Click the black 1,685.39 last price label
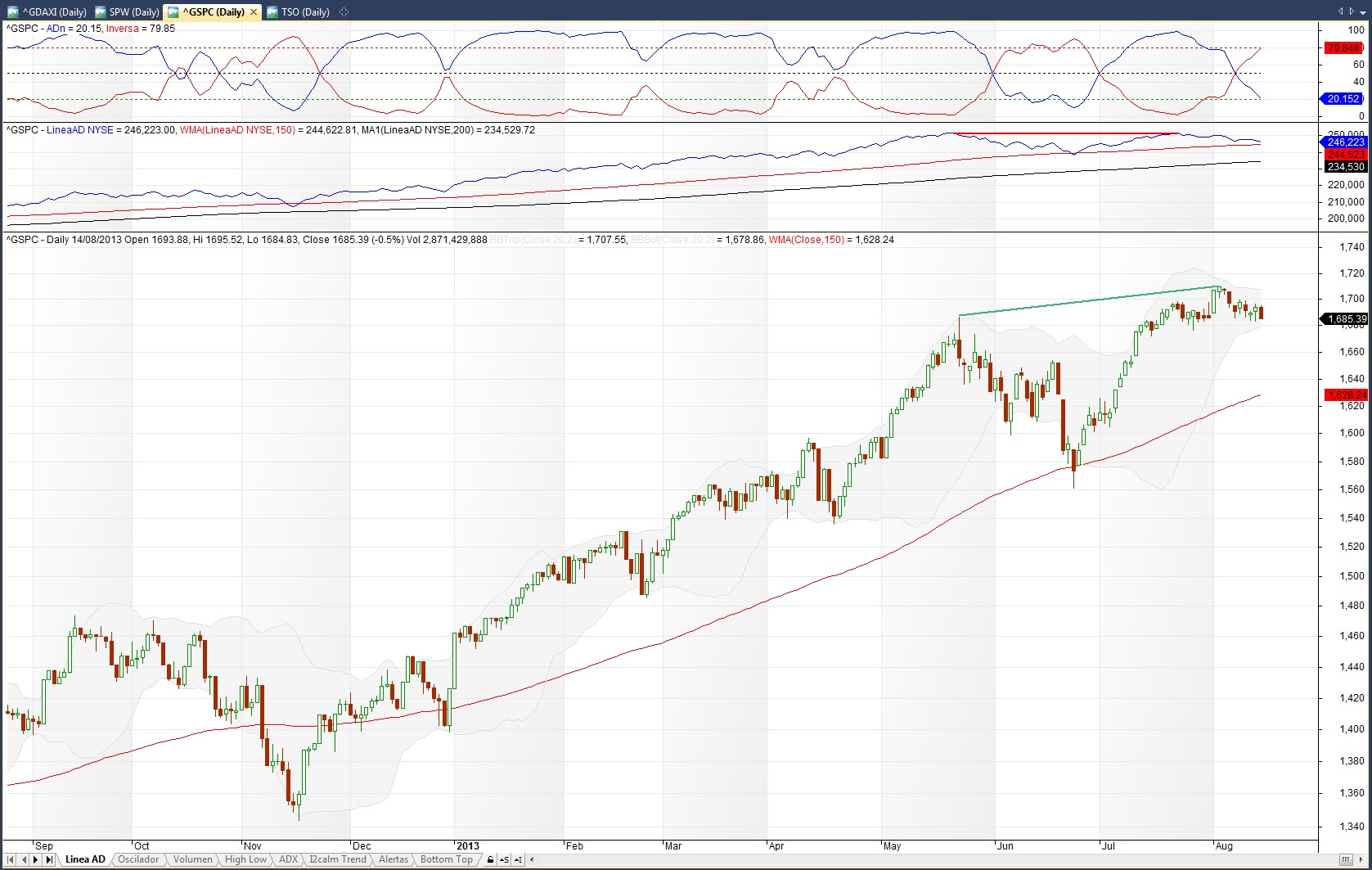1372x870 pixels. (1345, 319)
